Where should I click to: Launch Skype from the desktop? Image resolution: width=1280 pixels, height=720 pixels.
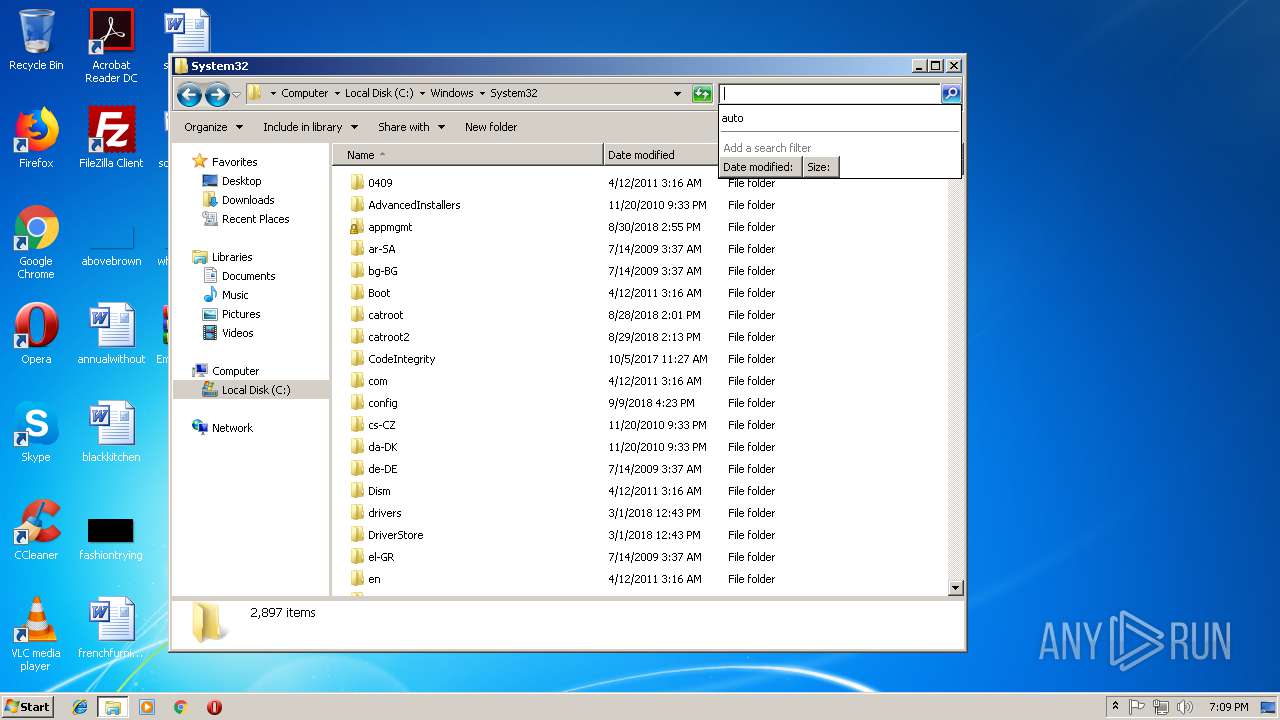[36, 432]
